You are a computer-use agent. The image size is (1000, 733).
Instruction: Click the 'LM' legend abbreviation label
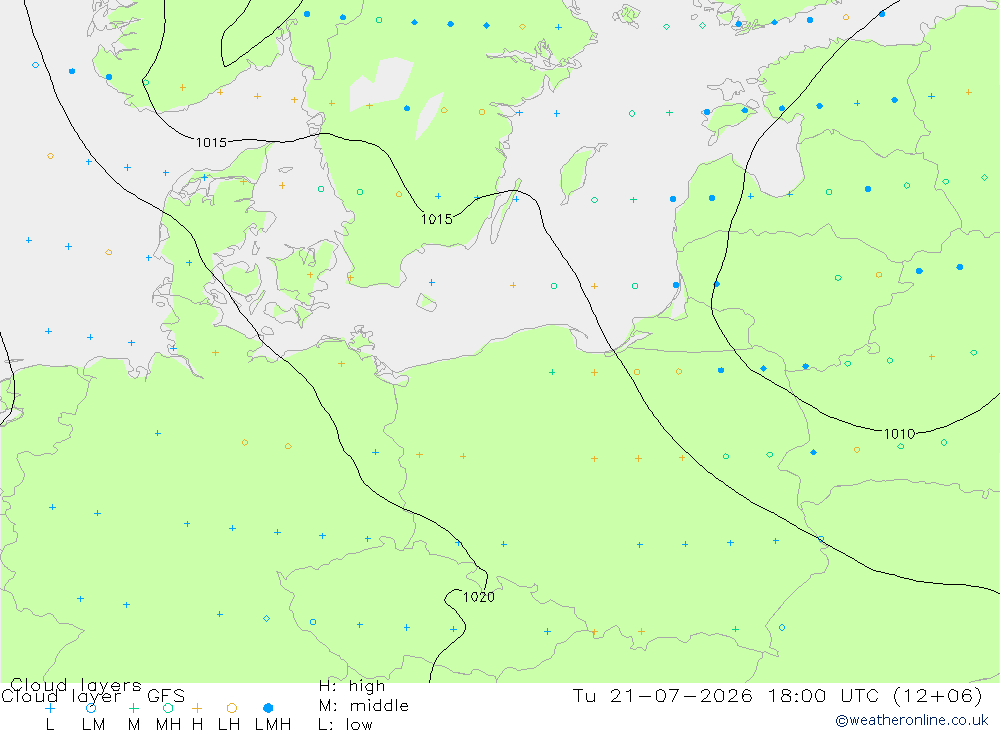click(x=94, y=725)
